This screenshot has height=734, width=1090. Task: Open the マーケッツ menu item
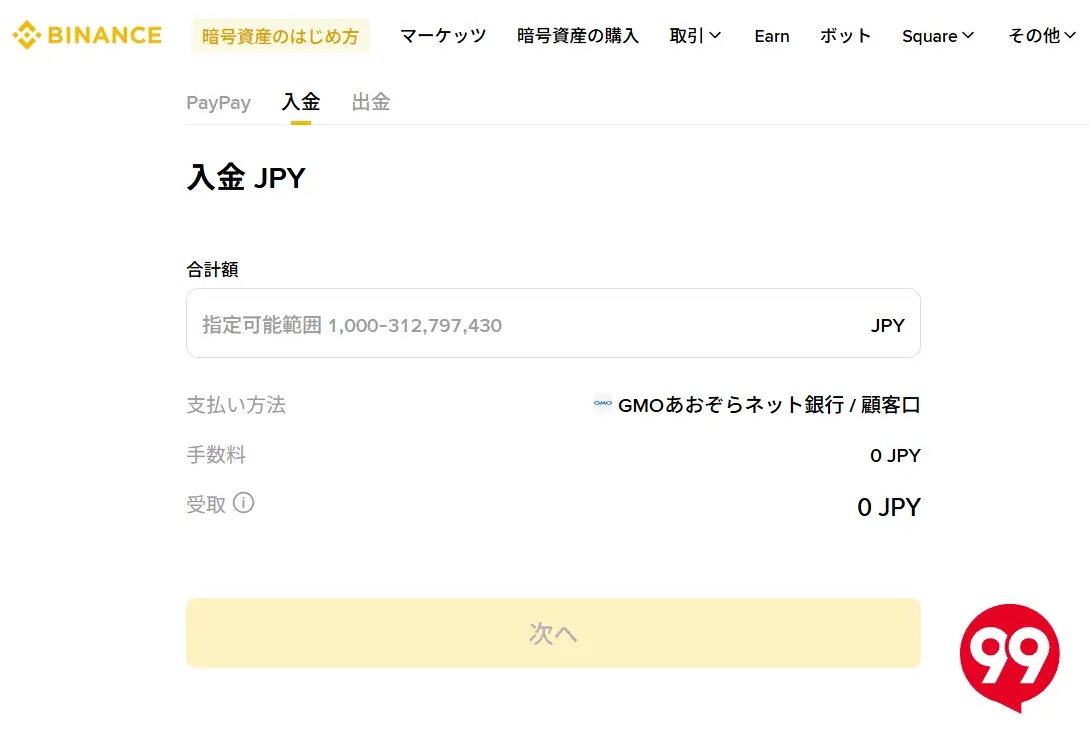coord(443,35)
